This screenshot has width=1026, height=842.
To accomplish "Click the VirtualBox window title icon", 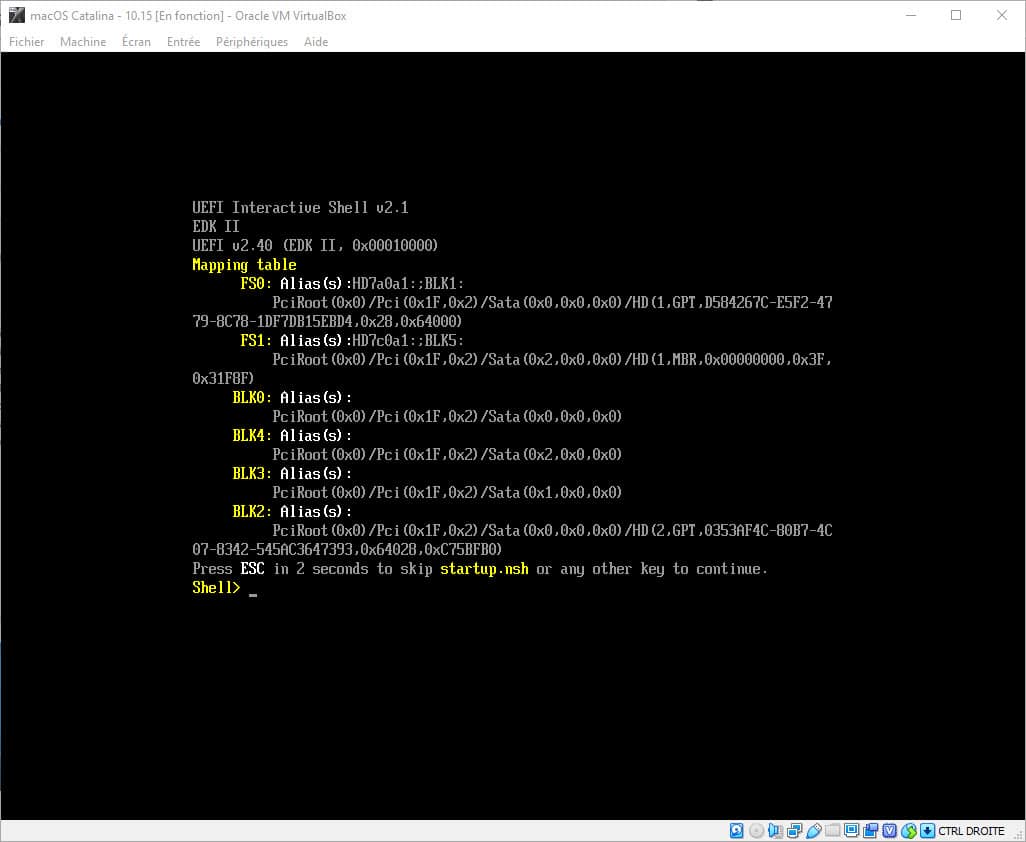I will click(x=16, y=15).
